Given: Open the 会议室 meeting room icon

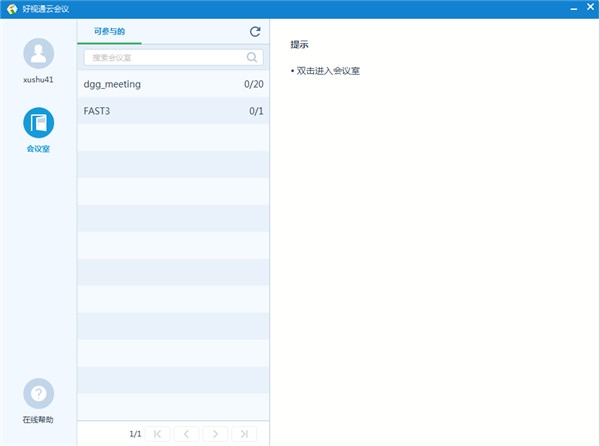Looking at the screenshot, I should pyautogui.click(x=38, y=123).
